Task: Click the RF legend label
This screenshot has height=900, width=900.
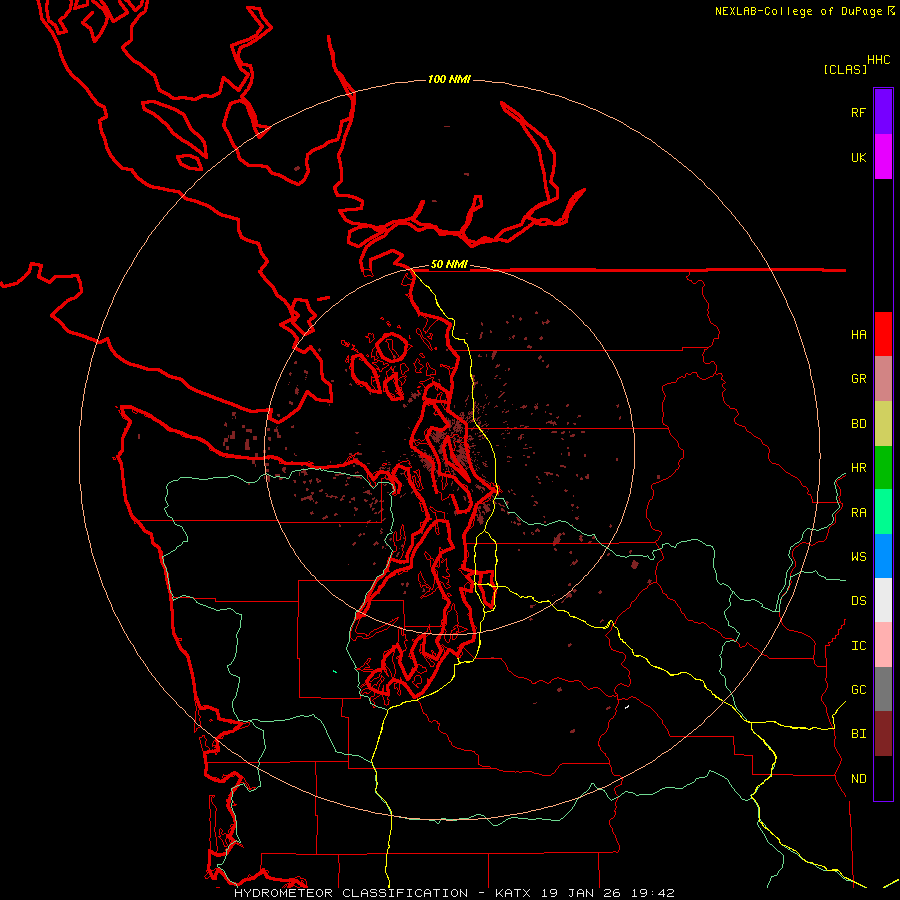Action: click(x=858, y=112)
